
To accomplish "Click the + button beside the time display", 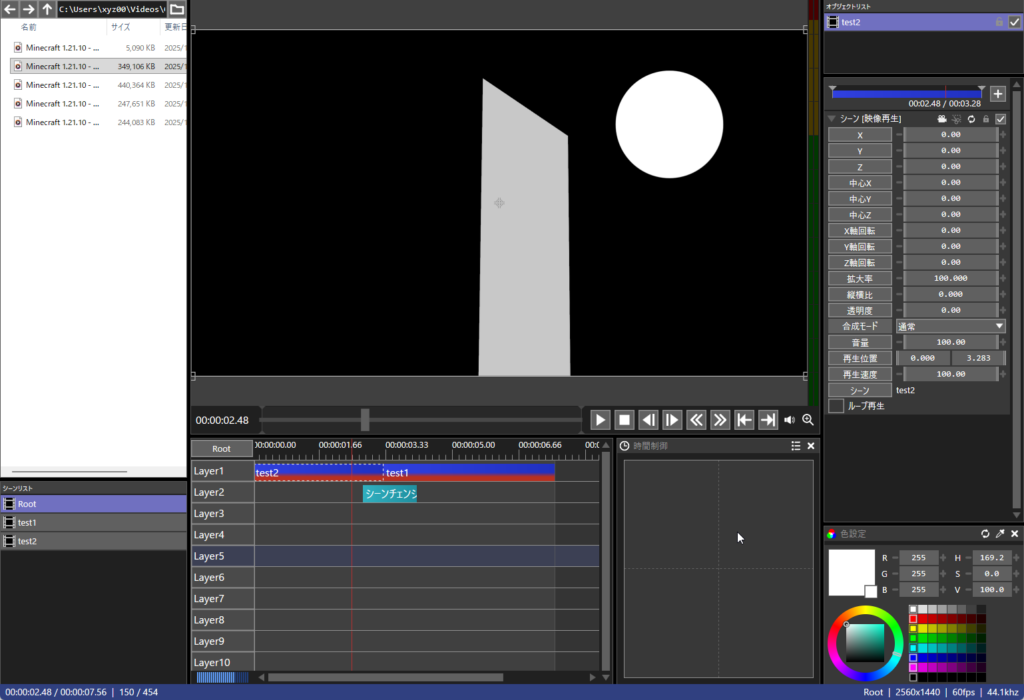I will tap(997, 93).
